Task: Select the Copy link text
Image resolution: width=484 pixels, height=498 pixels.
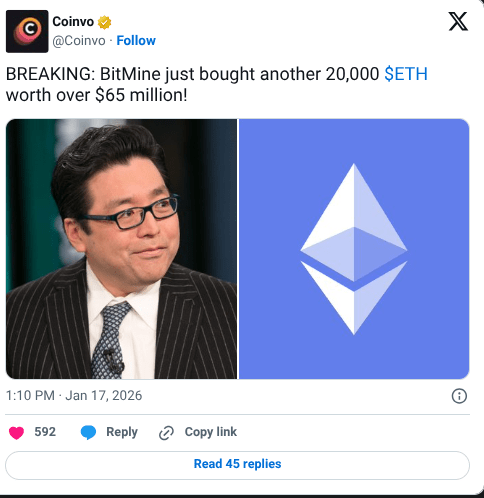Action: click(211, 432)
